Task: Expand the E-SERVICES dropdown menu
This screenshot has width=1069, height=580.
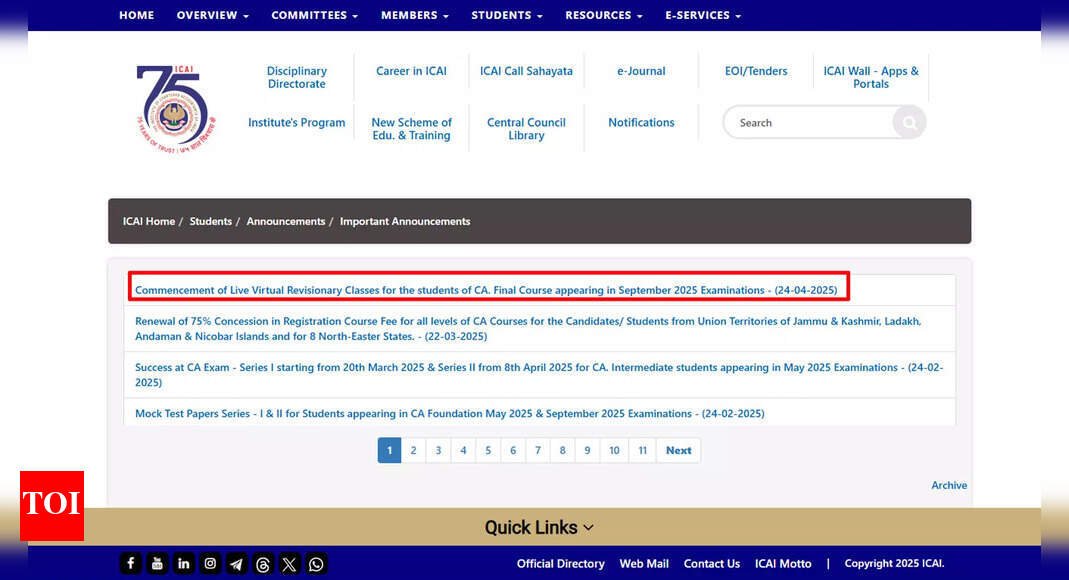Action: click(x=703, y=15)
